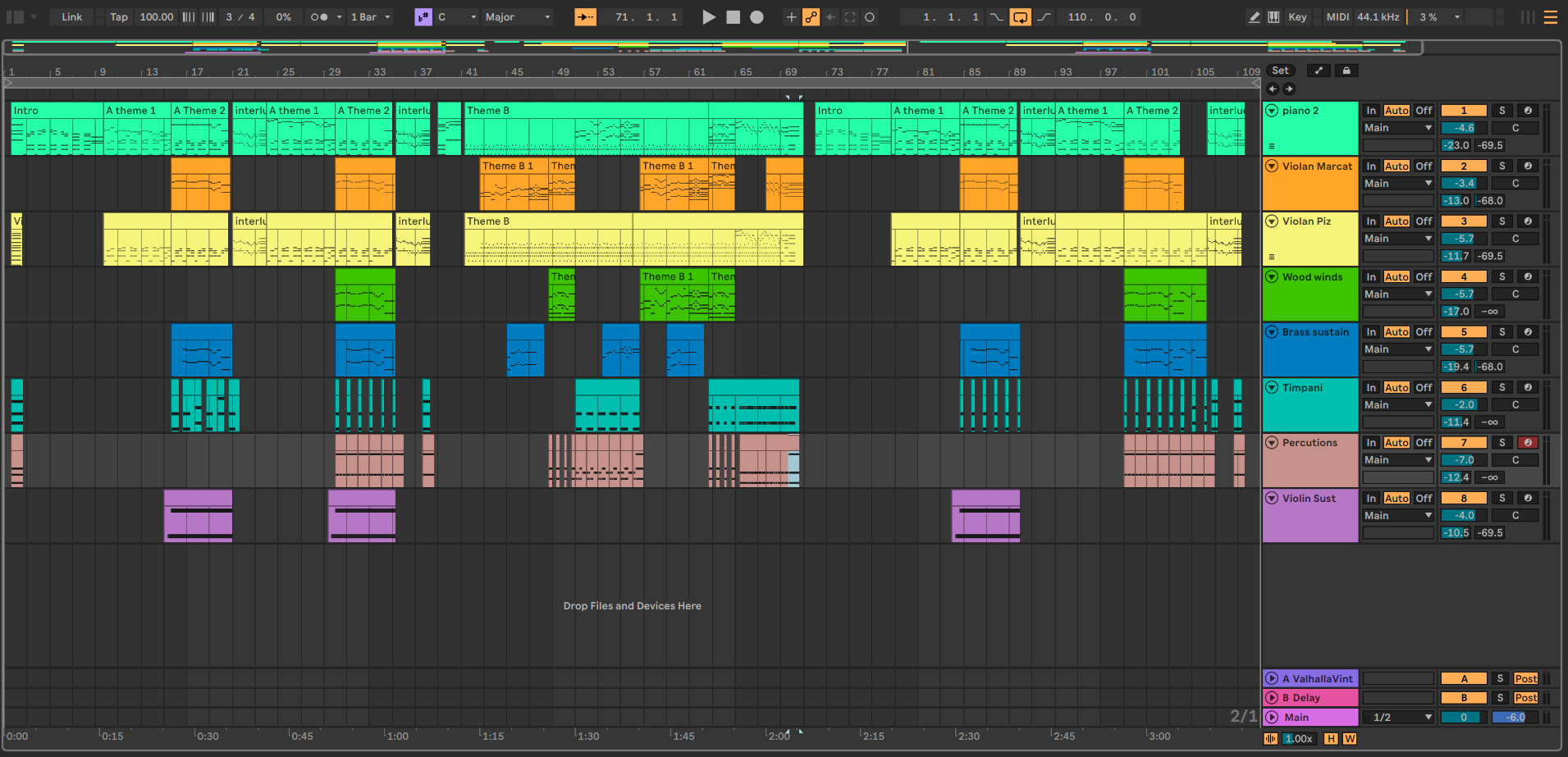Click the Tap tempo button
The image size is (1568, 757).
pos(119,17)
